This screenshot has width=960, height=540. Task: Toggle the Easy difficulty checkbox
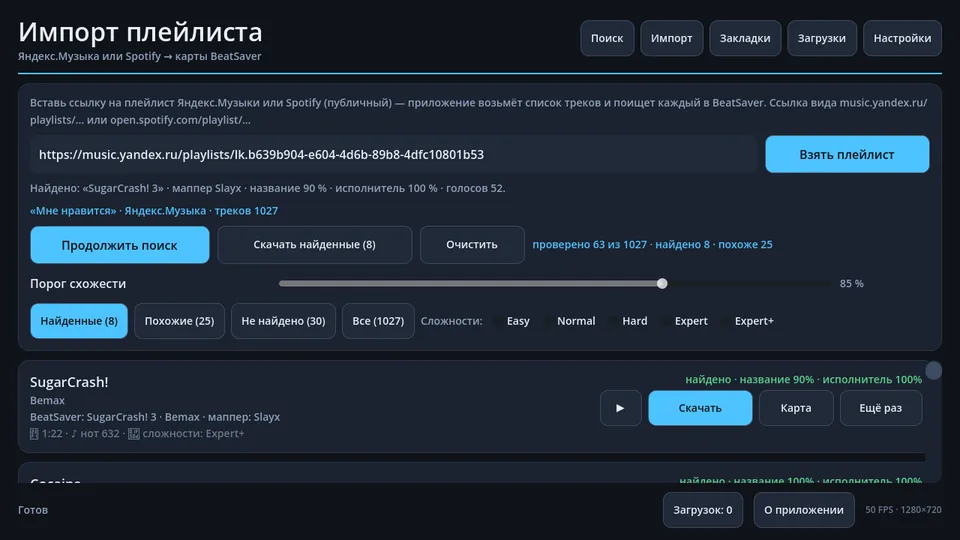(512, 321)
